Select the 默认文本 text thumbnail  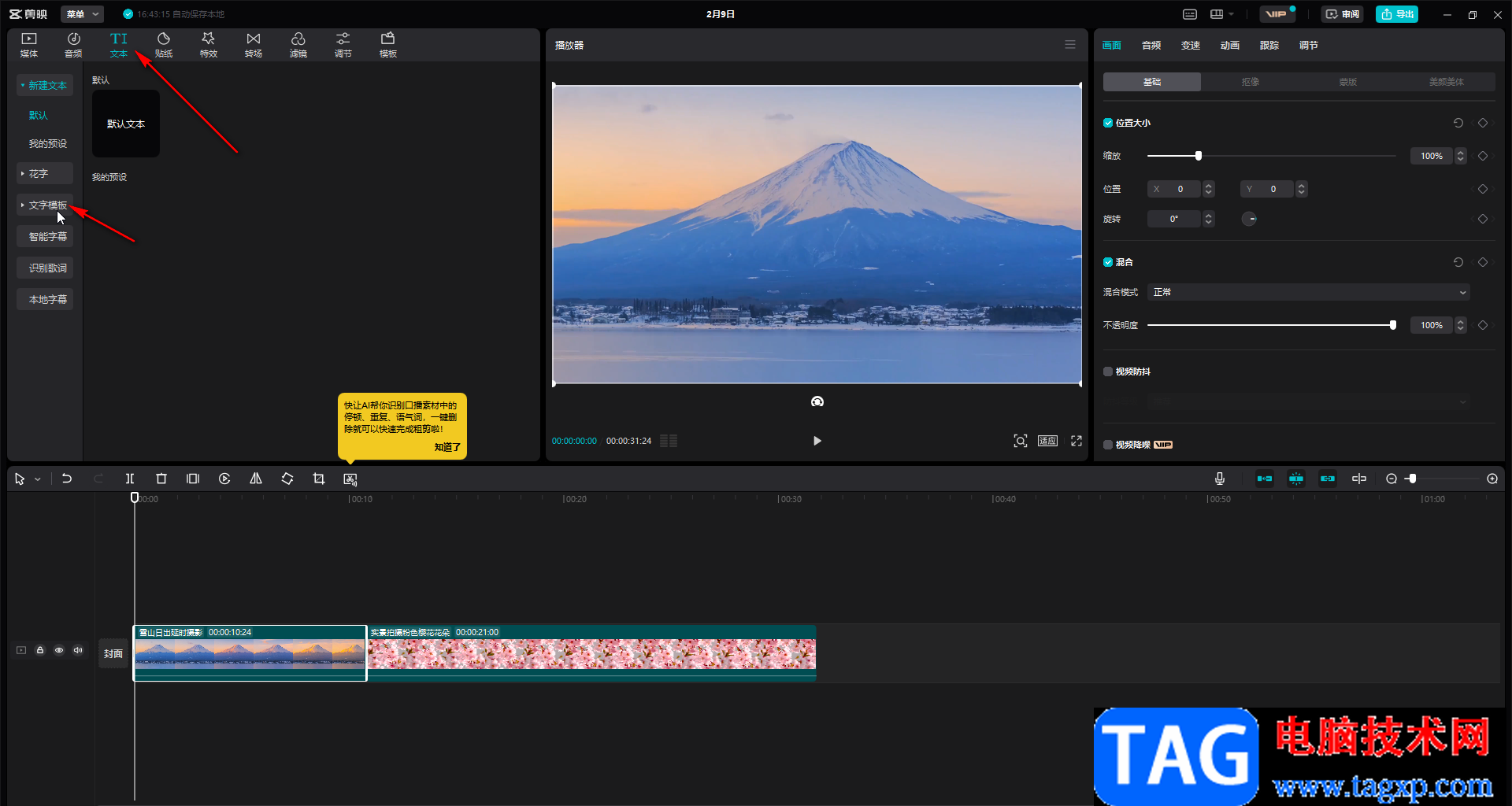tap(126, 124)
